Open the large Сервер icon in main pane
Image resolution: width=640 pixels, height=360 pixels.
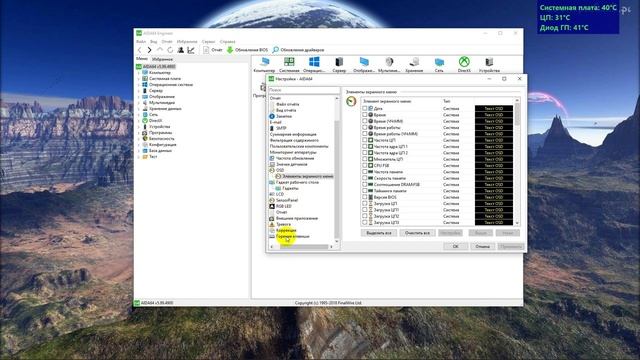pos(339,64)
